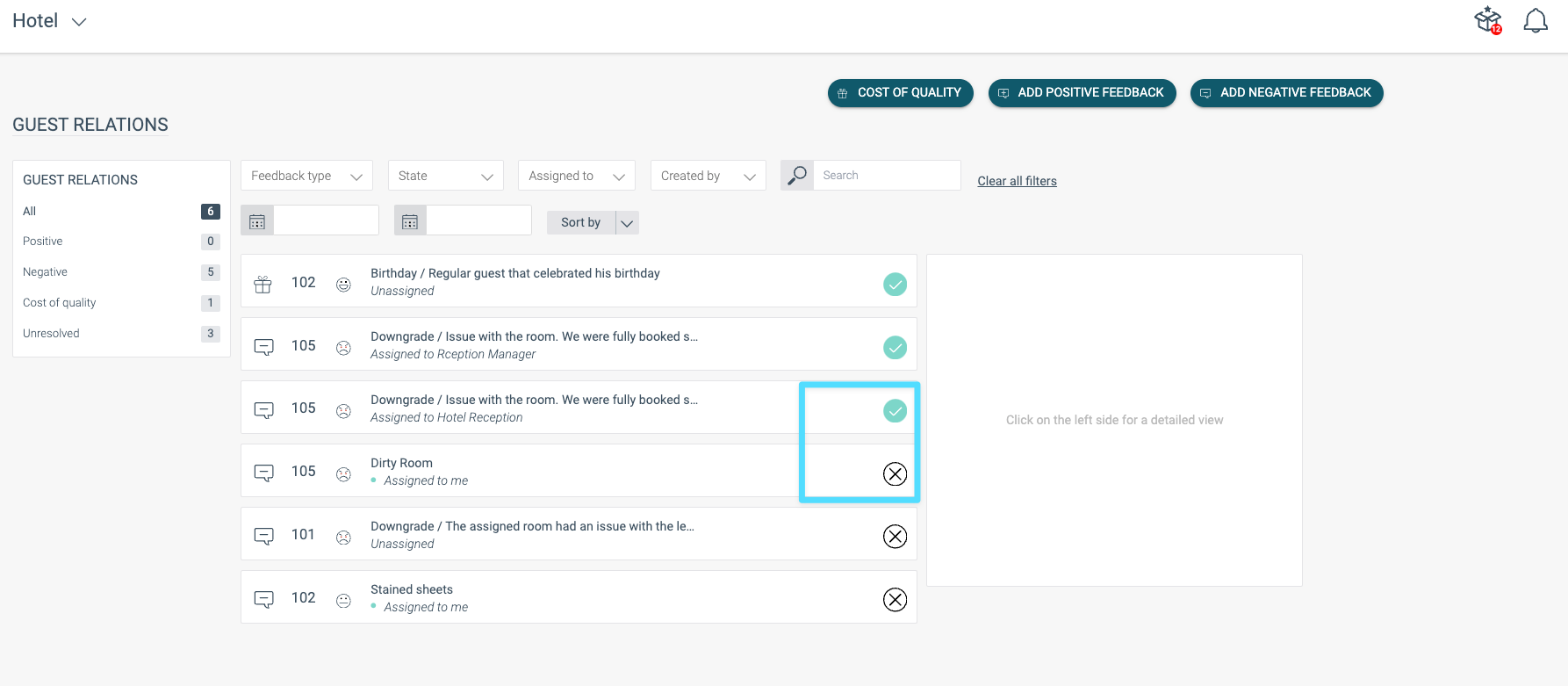The height and width of the screenshot is (686, 1568).
Task: Expand the Feedback type filter
Action: [x=307, y=176]
